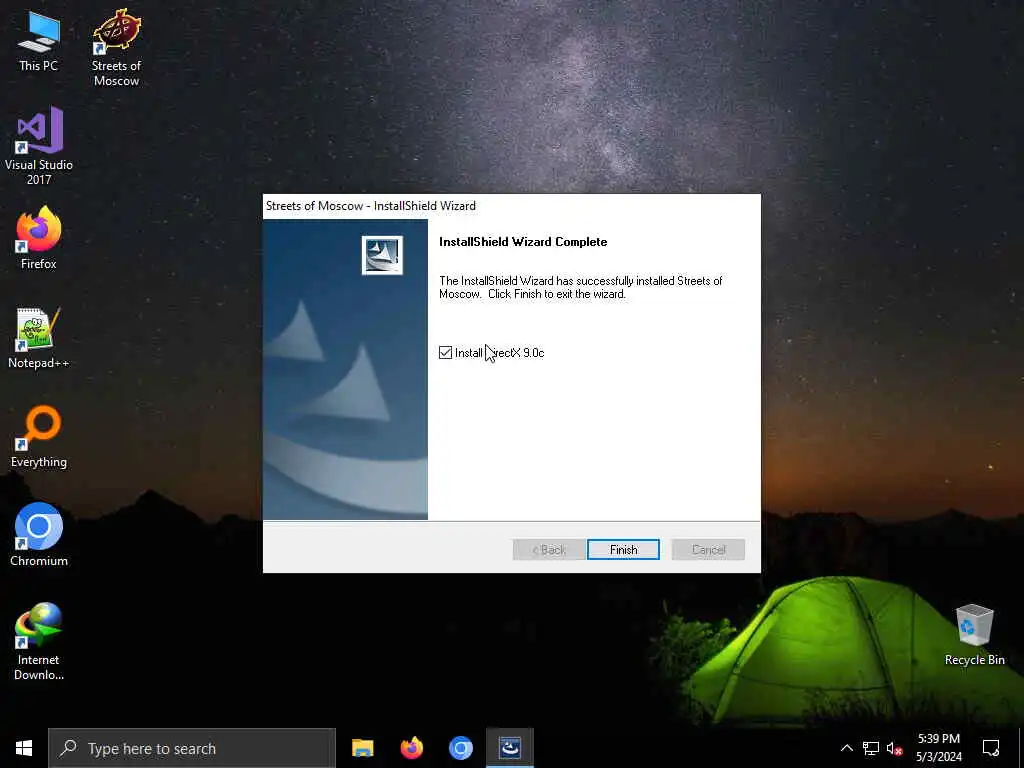The image size is (1024, 768).
Task: Uncheck the Install DirectX 9.0c checkbox
Action: 445,353
